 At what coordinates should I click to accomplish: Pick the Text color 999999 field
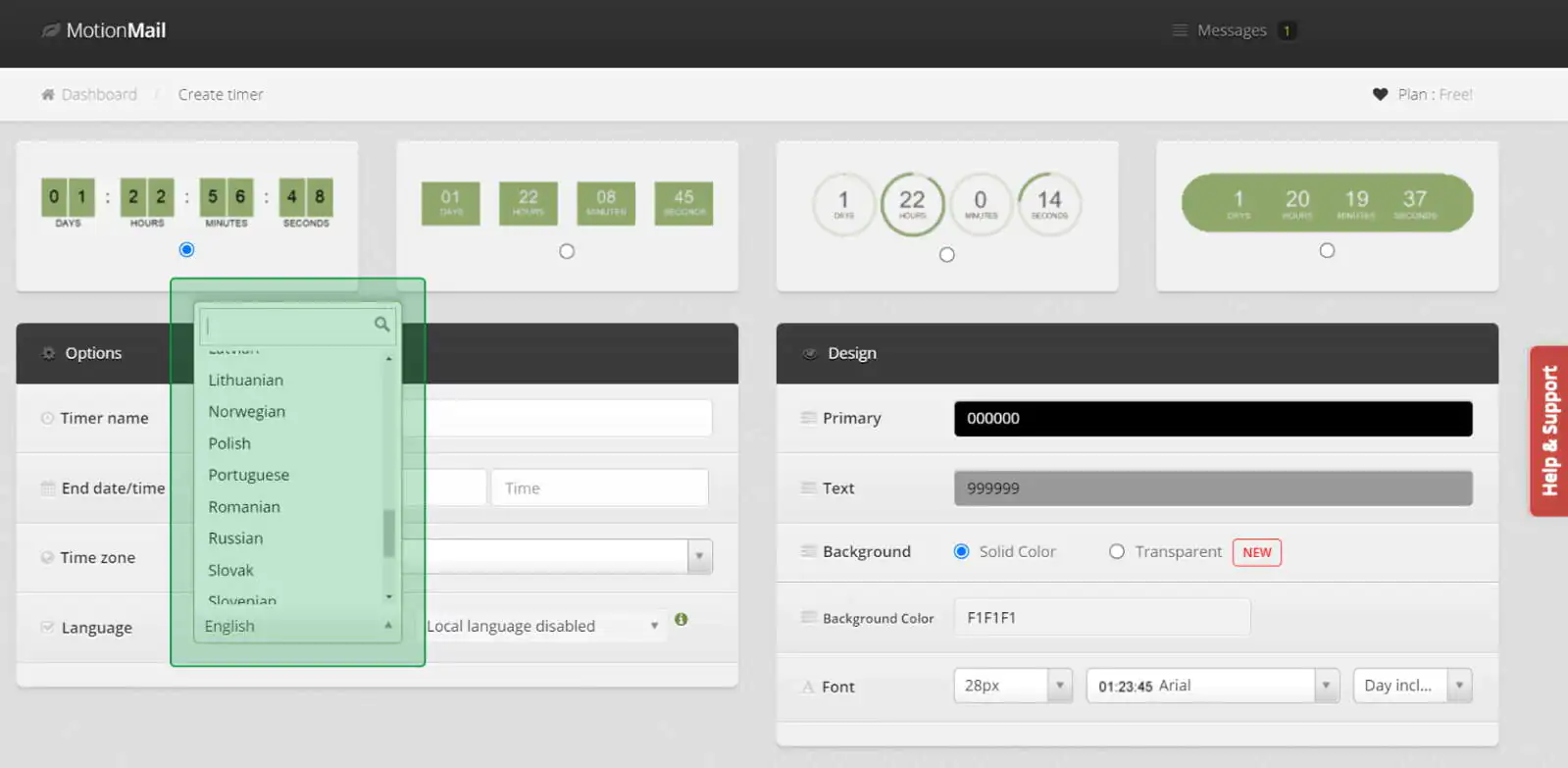[1213, 487]
